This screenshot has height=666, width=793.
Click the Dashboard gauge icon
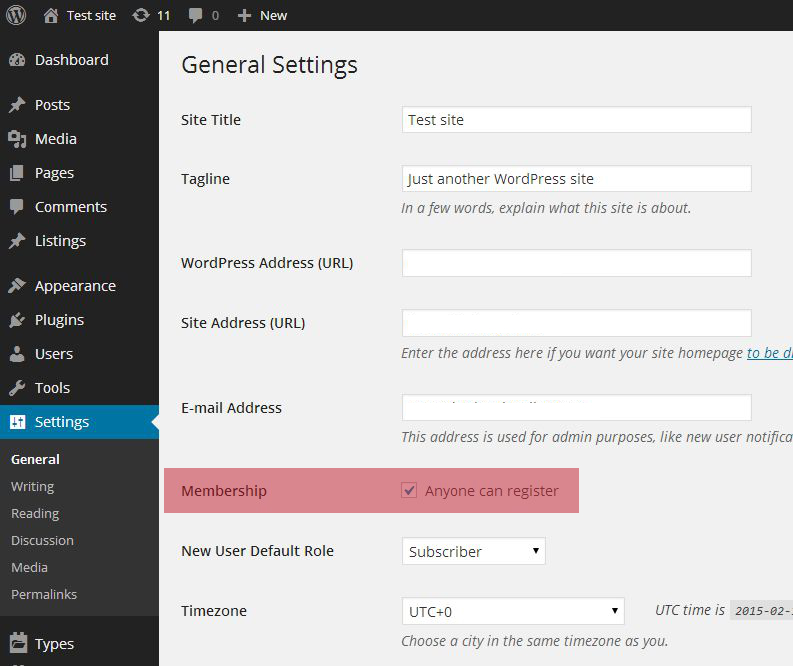(x=17, y=60)
